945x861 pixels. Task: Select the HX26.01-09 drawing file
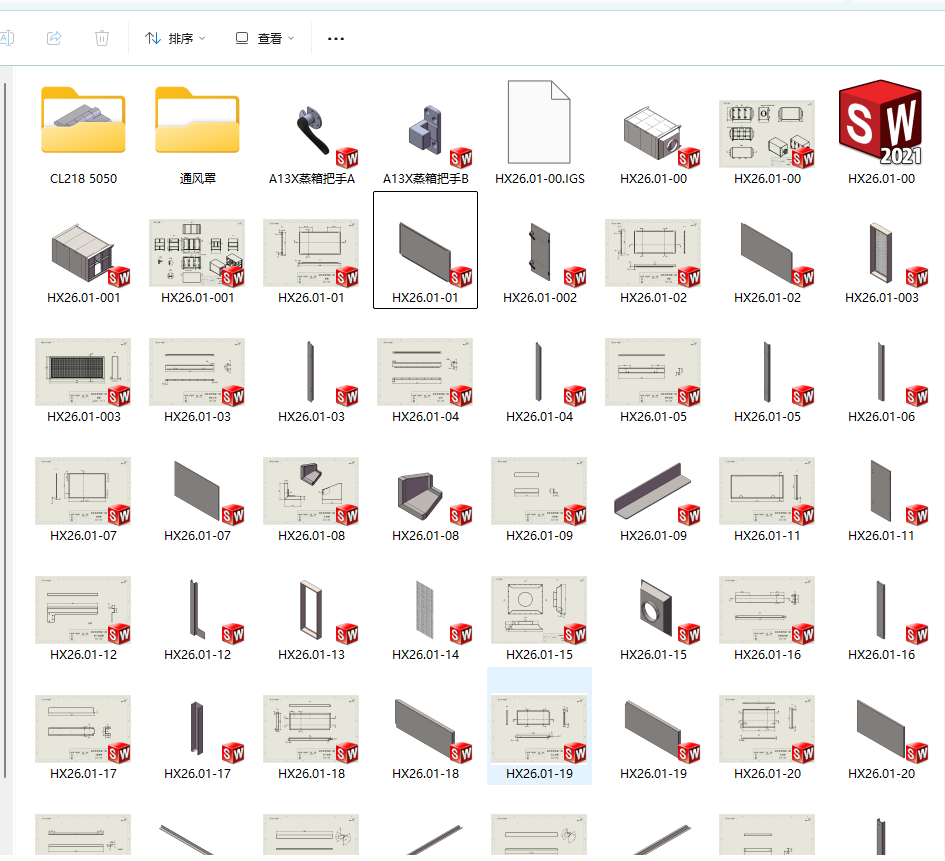pyautogui.click(x=539, y=490)
